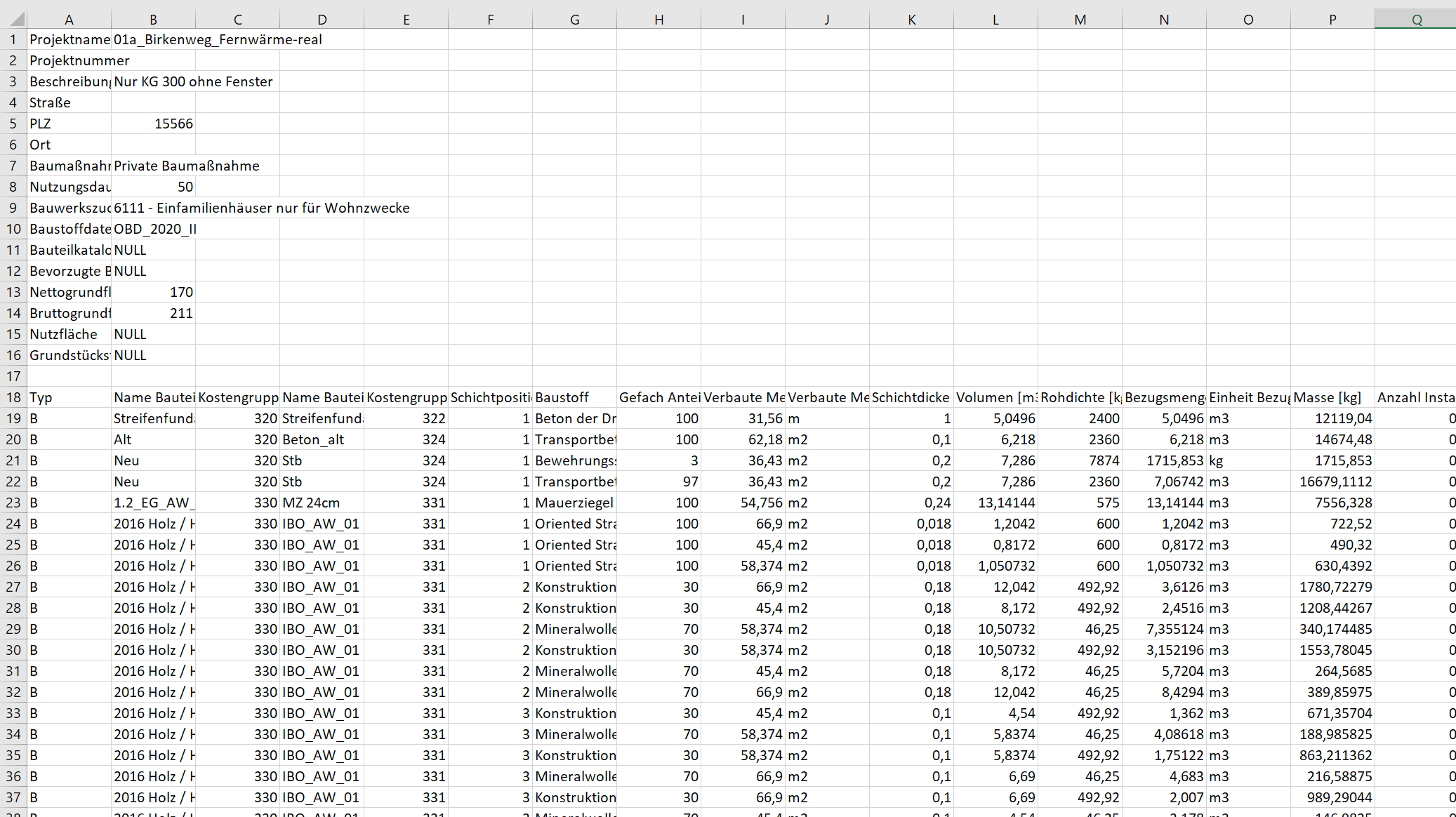Click the 'Baustoff' header cell

(574, 397)
